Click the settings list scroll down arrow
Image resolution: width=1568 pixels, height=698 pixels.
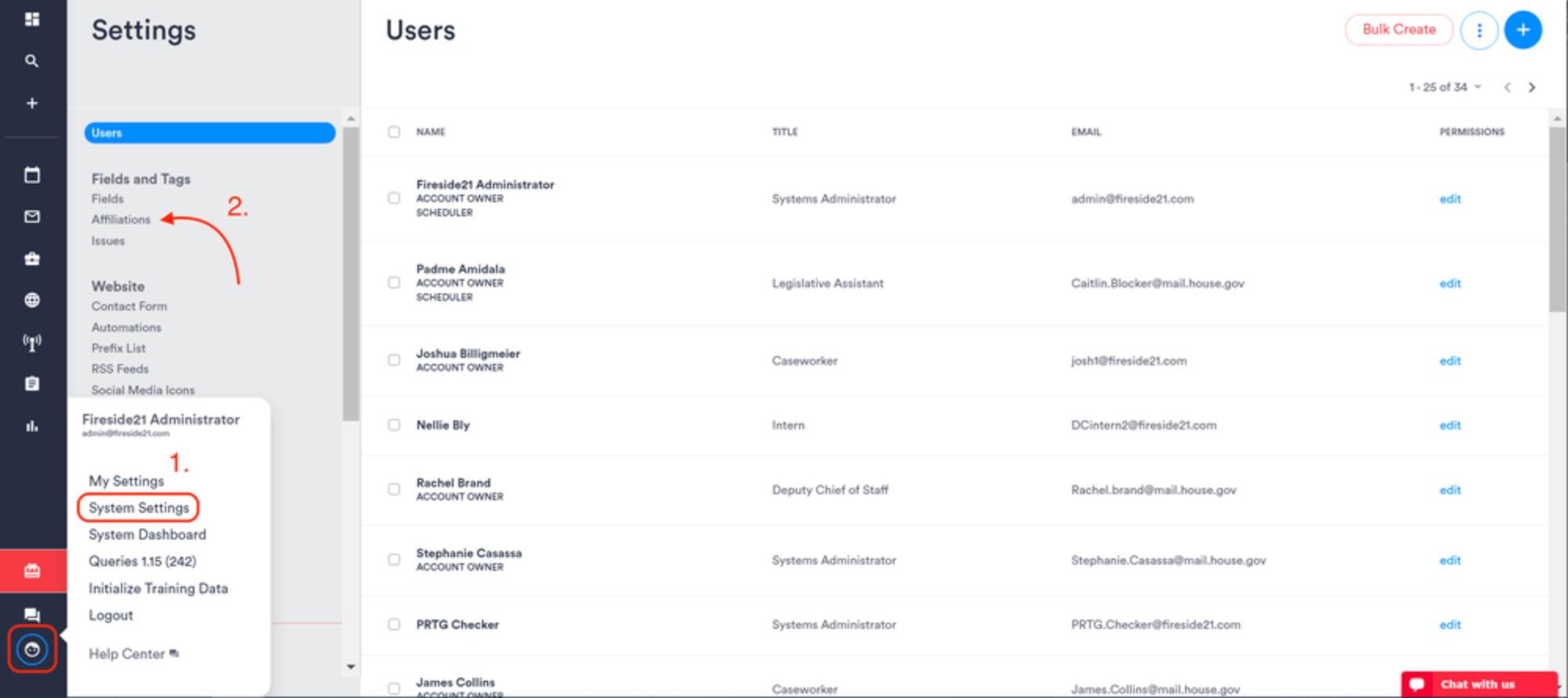click(351, 667)
